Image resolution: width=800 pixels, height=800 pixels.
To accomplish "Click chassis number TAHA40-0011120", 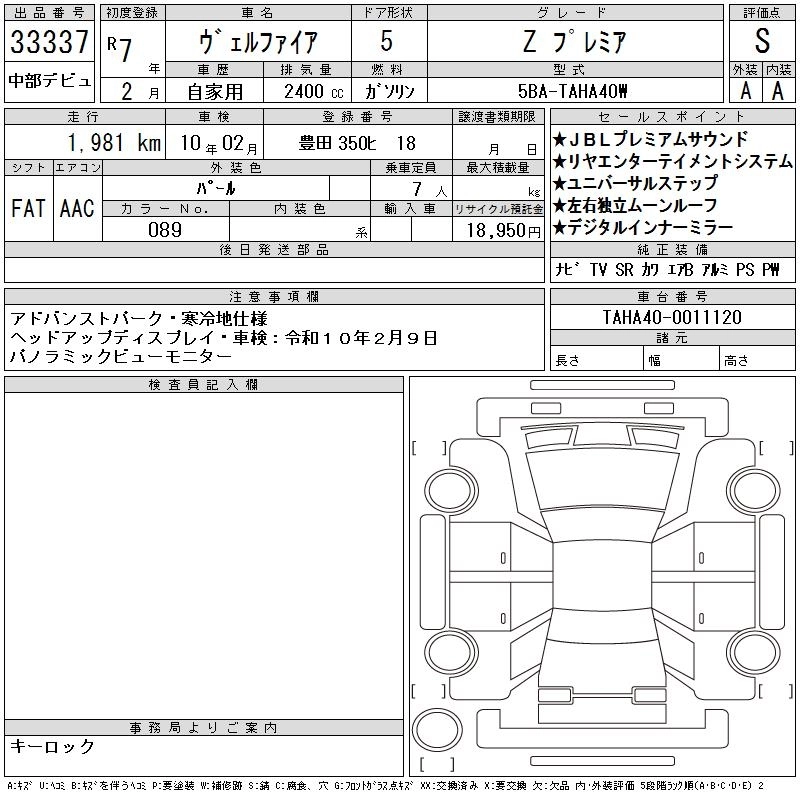I will (x=672, y=317).
